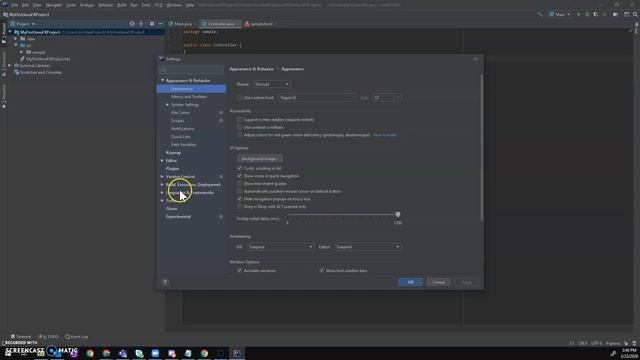Open the Plugins settings page
This screenshot has width=640, height=360.
(x=172, y=169)
